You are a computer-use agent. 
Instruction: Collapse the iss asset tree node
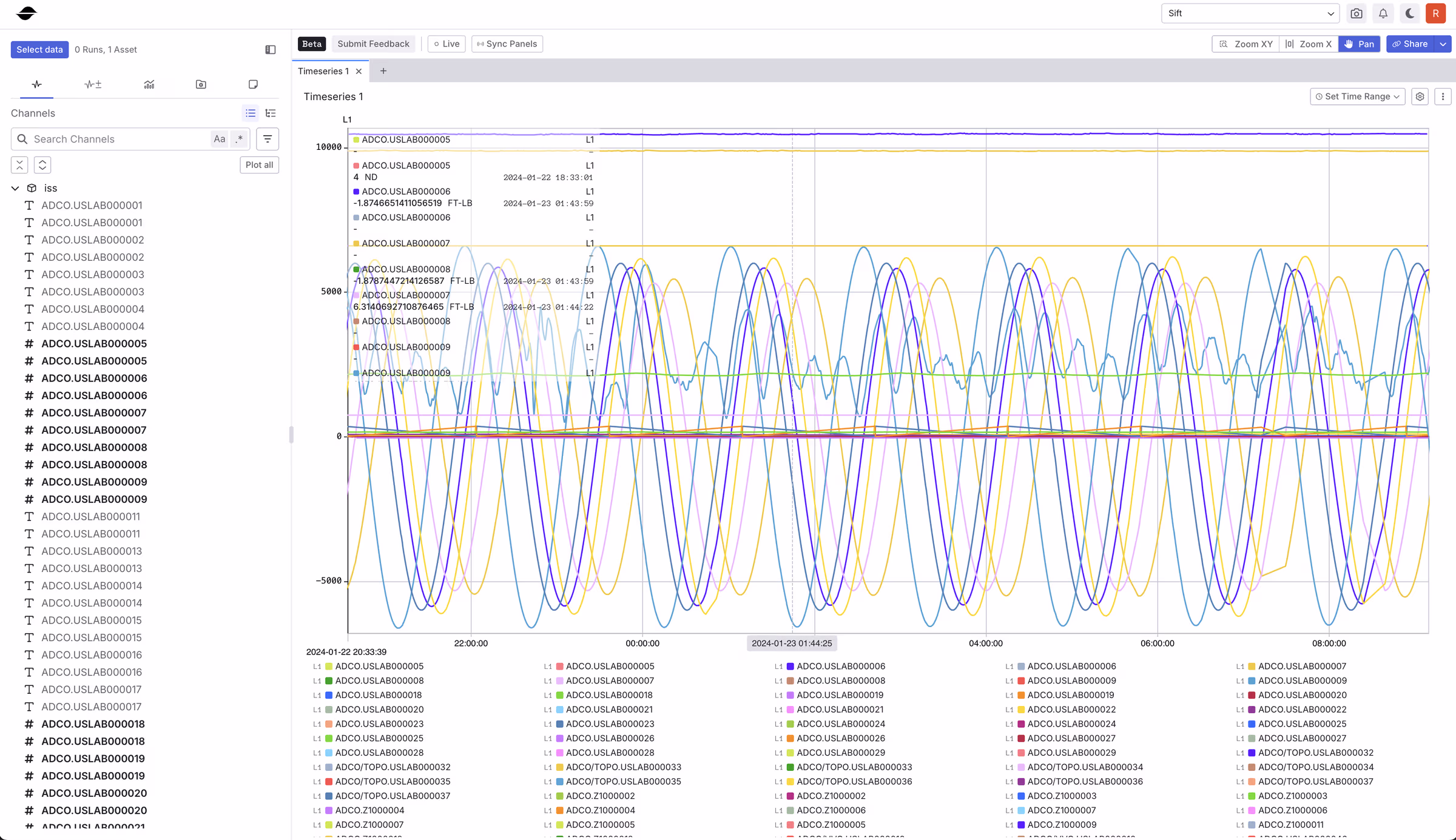tap(15, 189)
